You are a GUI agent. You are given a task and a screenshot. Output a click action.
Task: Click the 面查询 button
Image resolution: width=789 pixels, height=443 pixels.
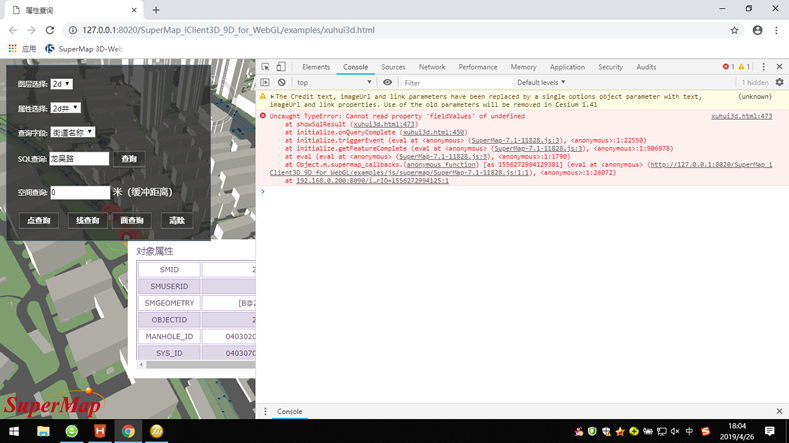[x=132, y=220]
